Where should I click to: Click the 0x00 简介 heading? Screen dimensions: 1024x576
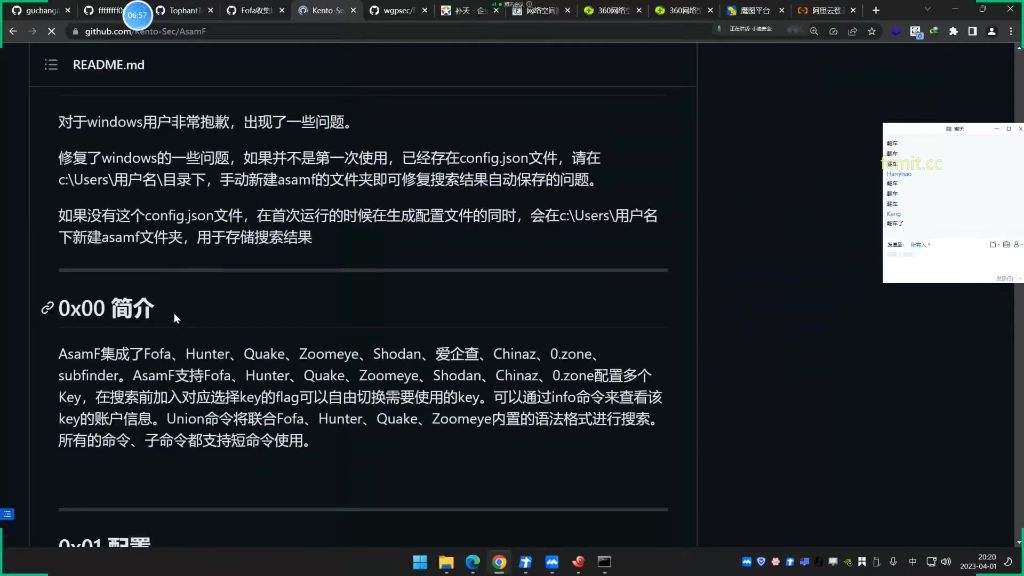pyautogui.click(x=106, y=308)
